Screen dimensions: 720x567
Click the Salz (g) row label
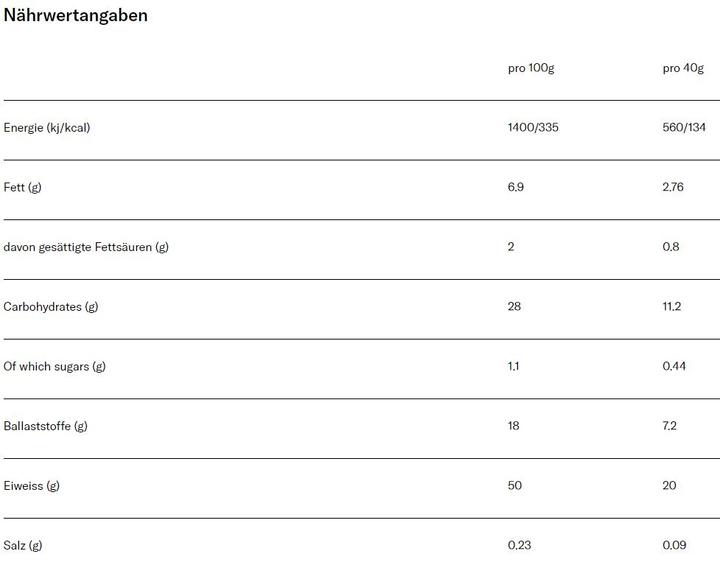[x=22, y=545]
